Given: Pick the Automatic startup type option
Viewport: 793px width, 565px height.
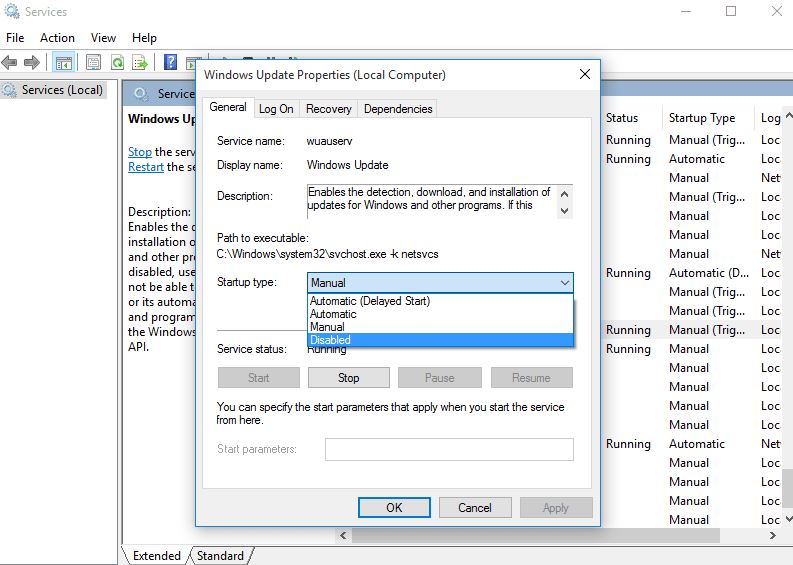Looking at the screenshot, I should [333, 314].
